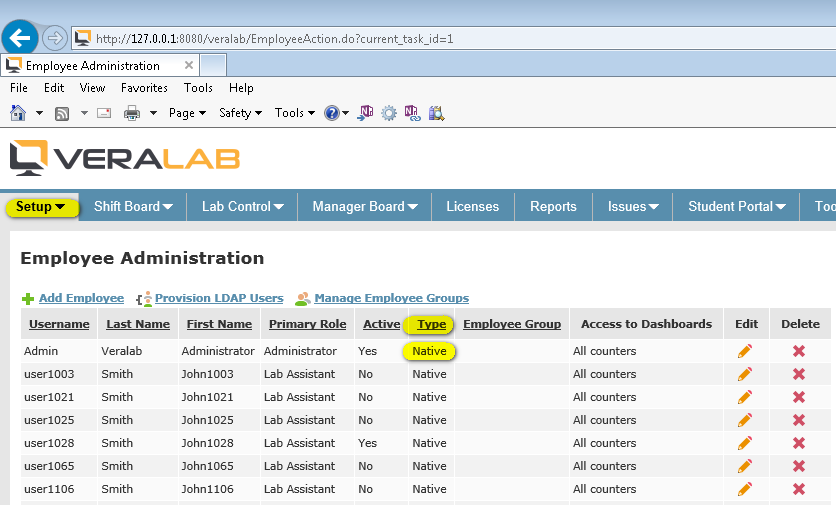Click the Add Employee link
The image size is (836, 505).
[x=81, y=298]
